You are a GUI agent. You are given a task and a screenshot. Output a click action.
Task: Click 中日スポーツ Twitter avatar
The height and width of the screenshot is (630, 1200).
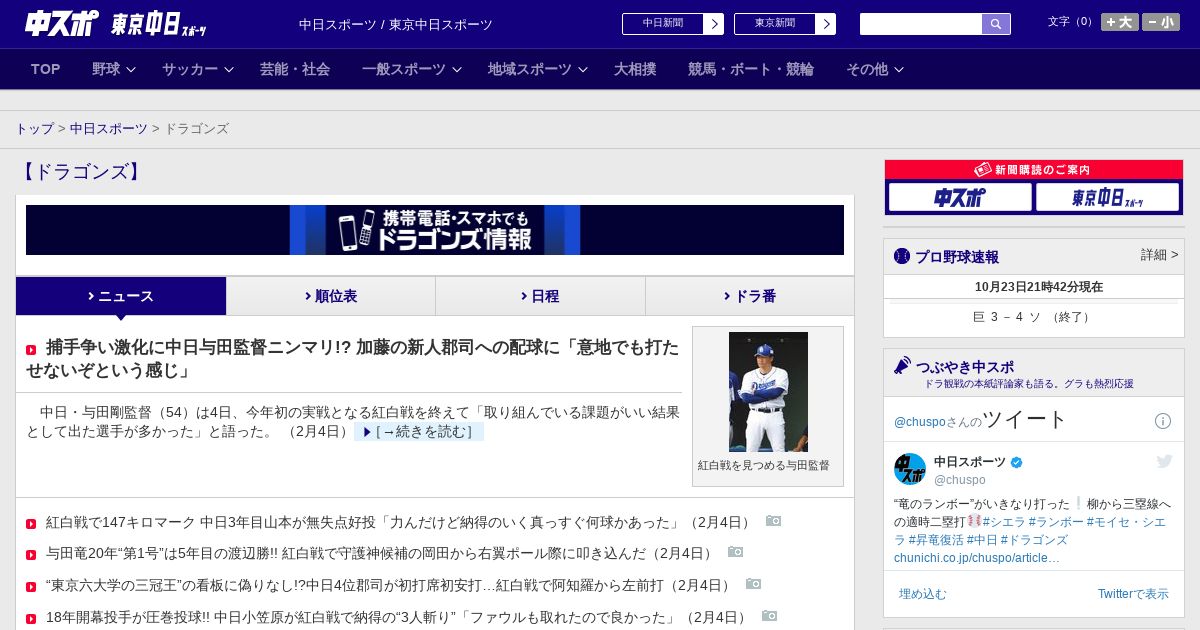[910, 469]
